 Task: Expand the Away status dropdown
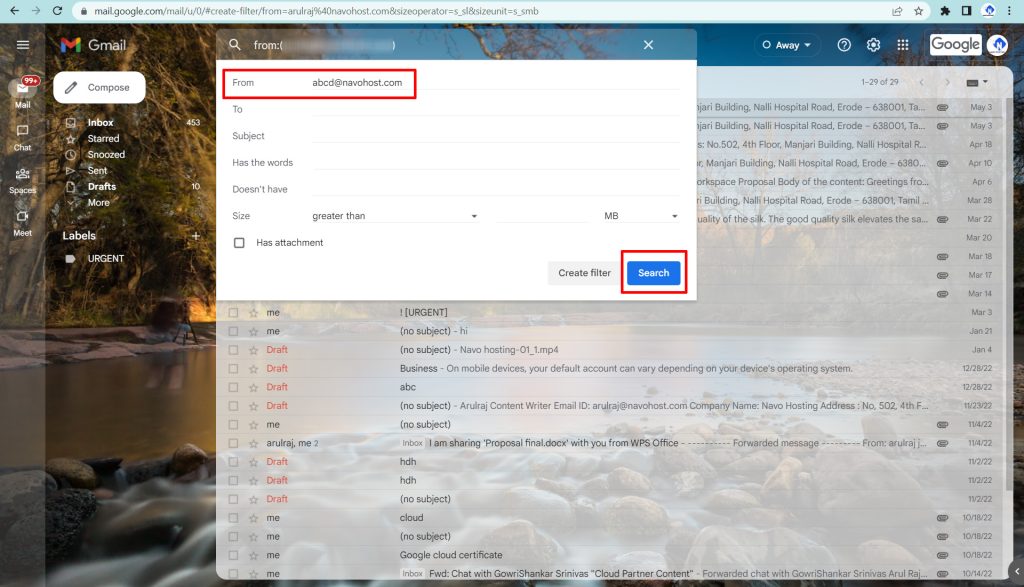click(787, 45)
